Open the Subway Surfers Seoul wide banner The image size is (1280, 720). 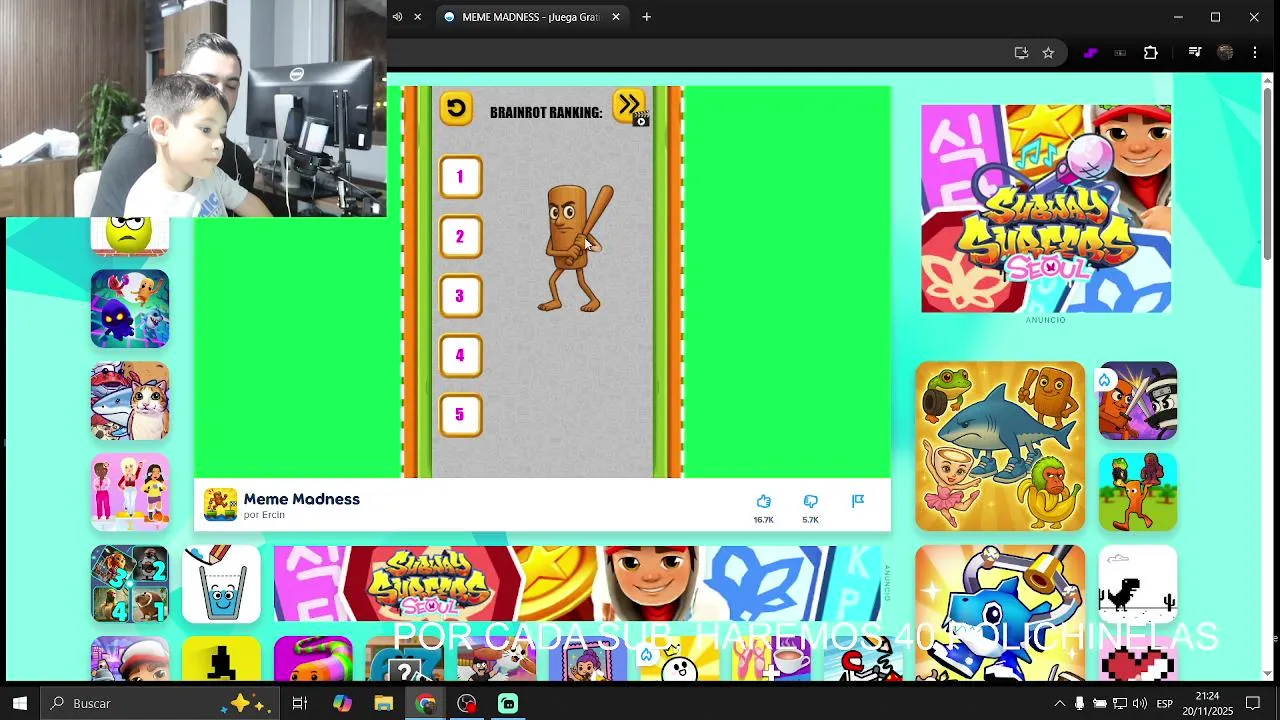(577, 584)
